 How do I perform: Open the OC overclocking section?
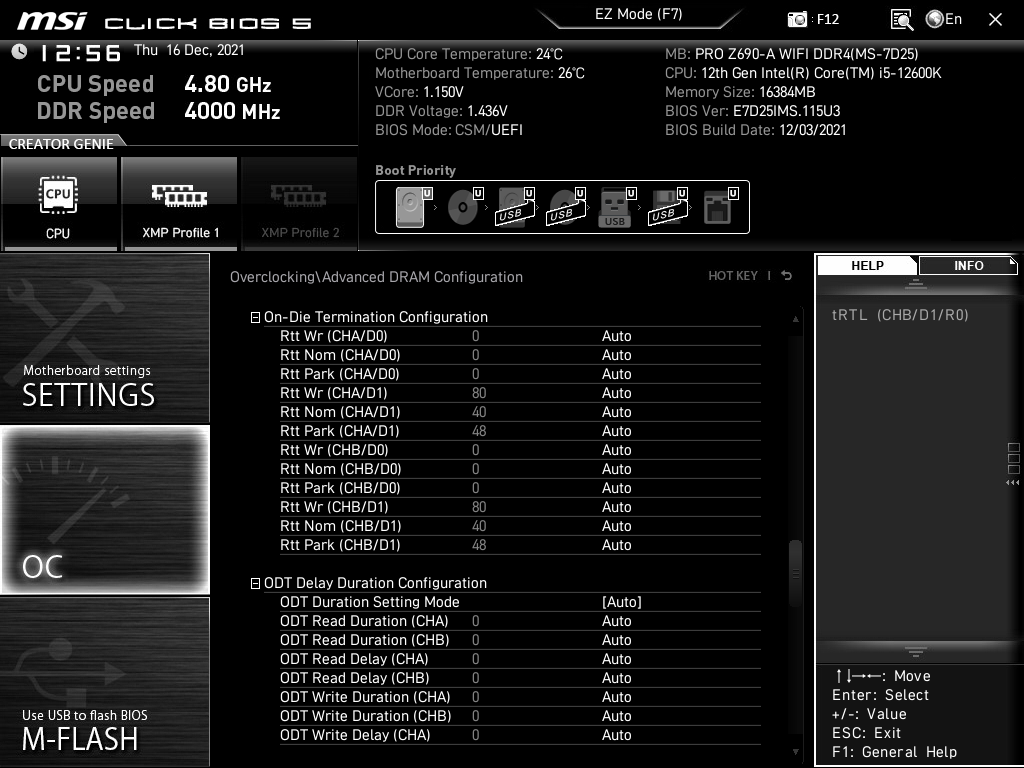click(104, 510)
